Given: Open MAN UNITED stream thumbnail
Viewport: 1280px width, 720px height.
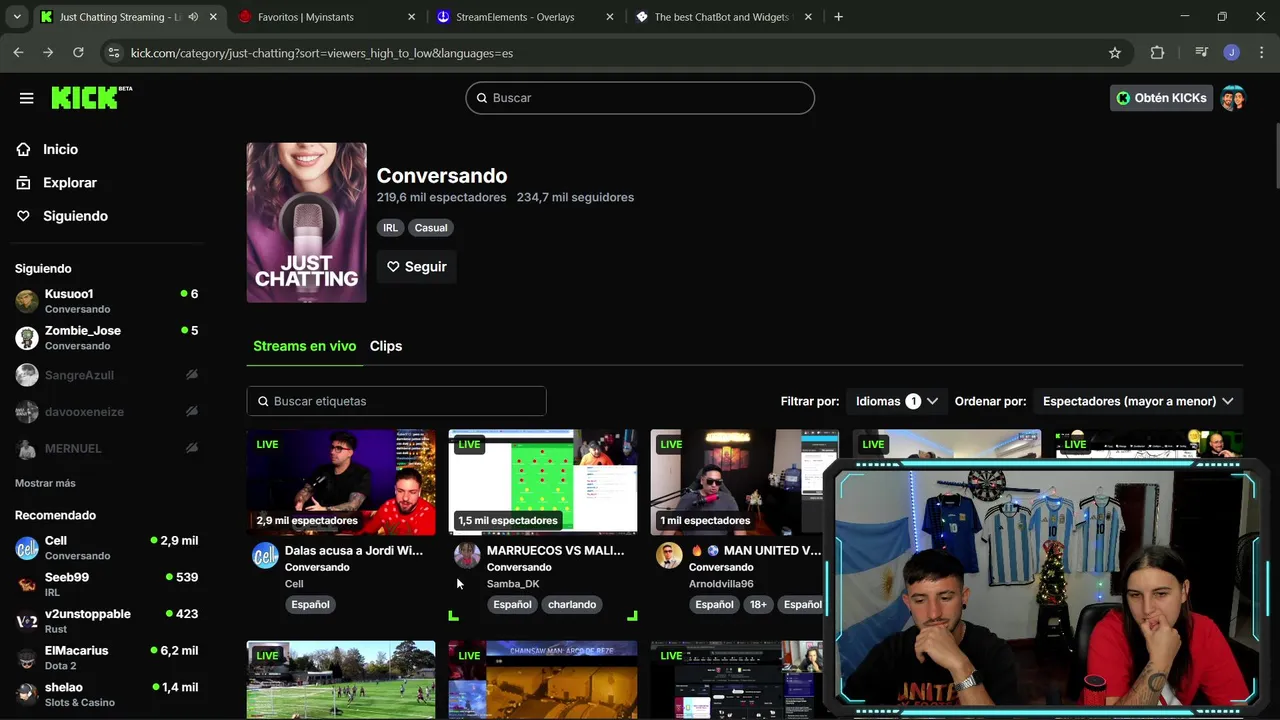Looking at the screenshot, I should tap(745, 483).
